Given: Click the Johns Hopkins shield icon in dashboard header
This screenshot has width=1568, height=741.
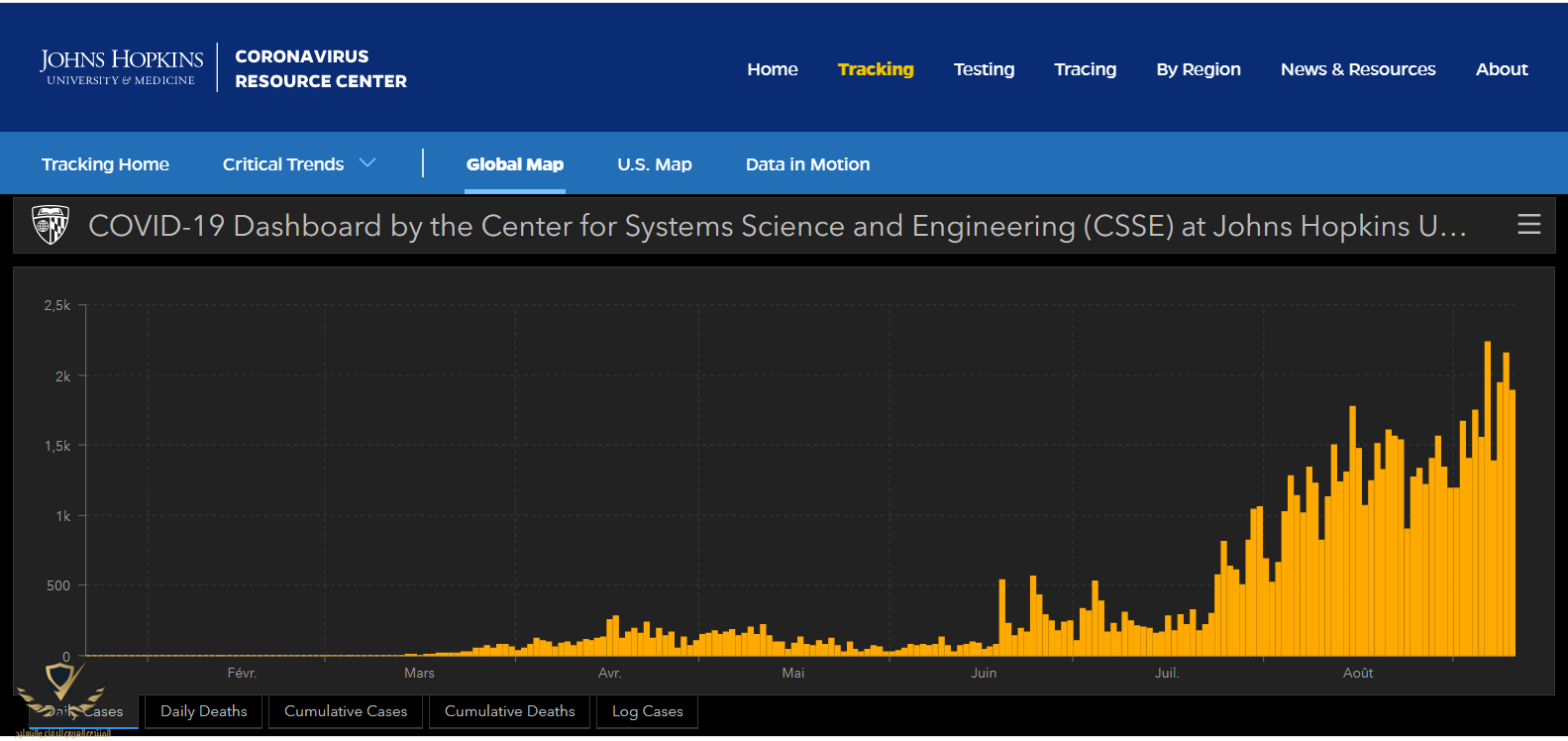Looking at the screenshot, I should (x=51, y=225).
